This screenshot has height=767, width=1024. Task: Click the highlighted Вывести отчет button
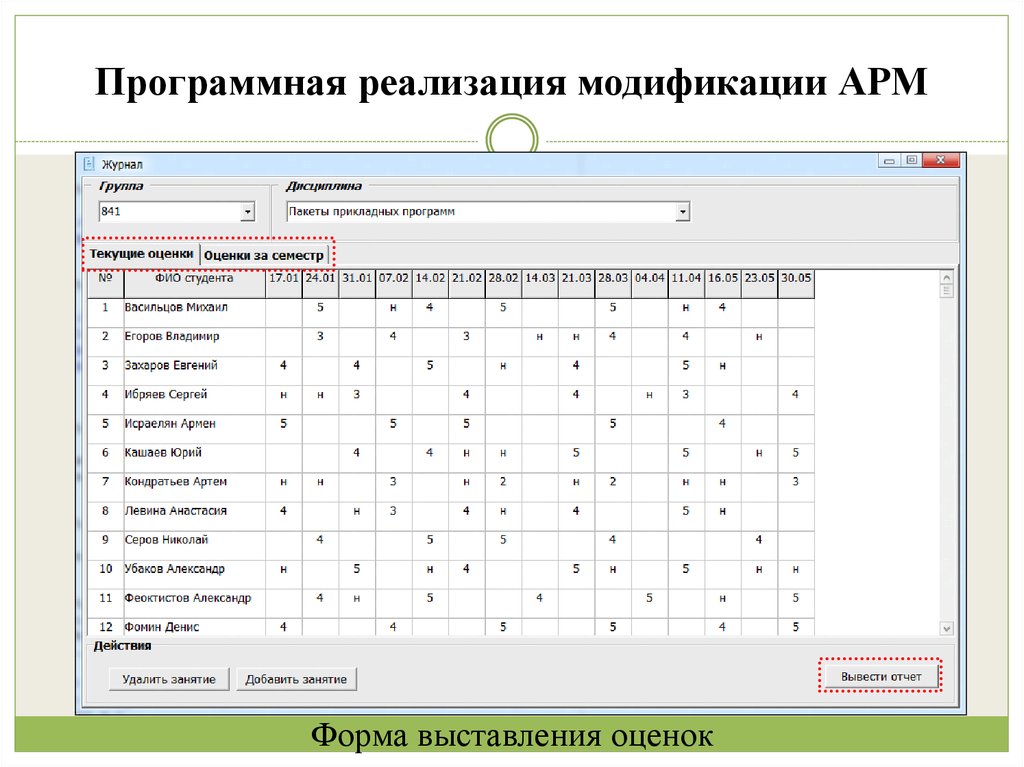[880, 675]
